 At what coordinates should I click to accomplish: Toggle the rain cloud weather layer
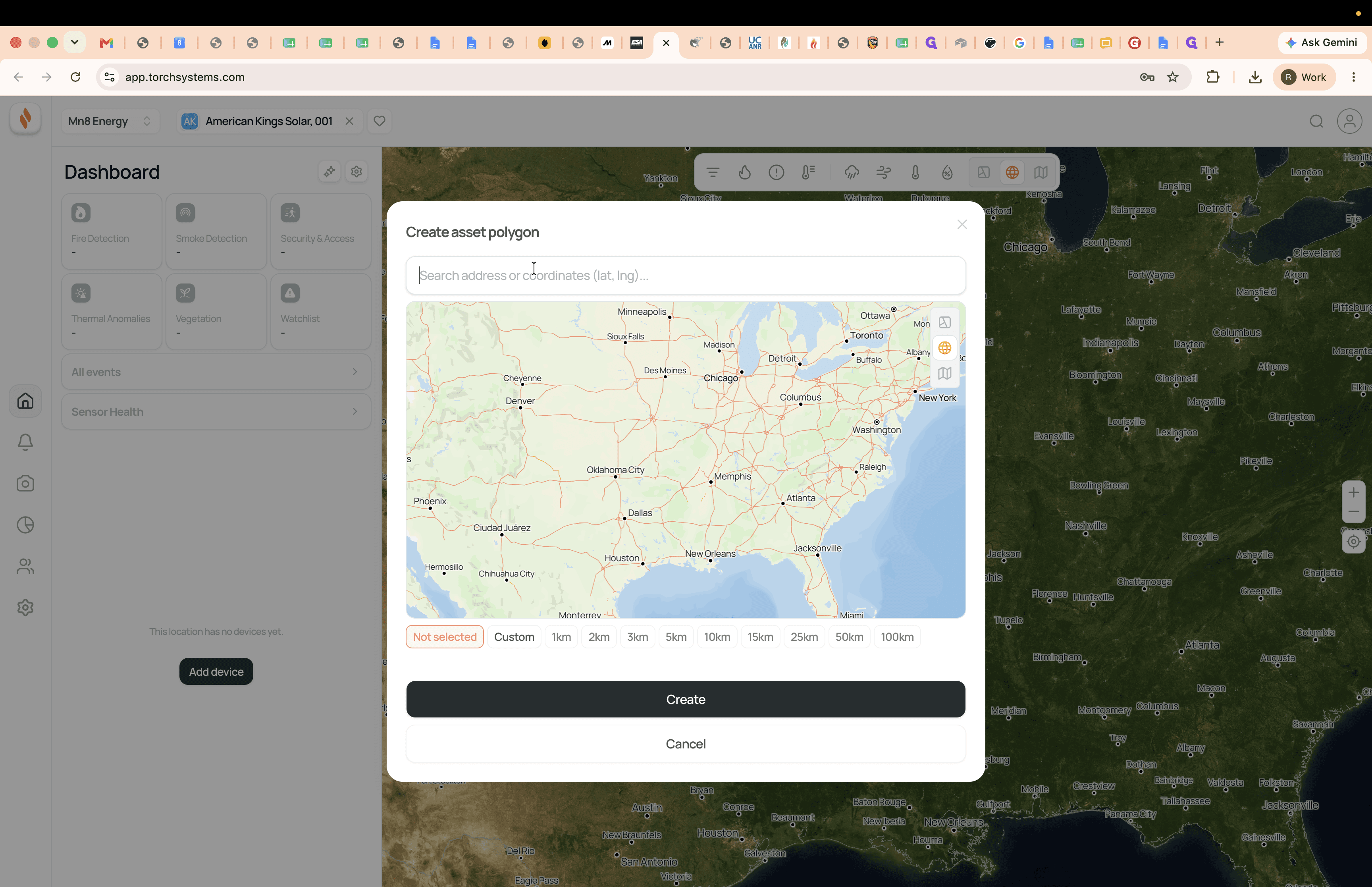[852, 172]
